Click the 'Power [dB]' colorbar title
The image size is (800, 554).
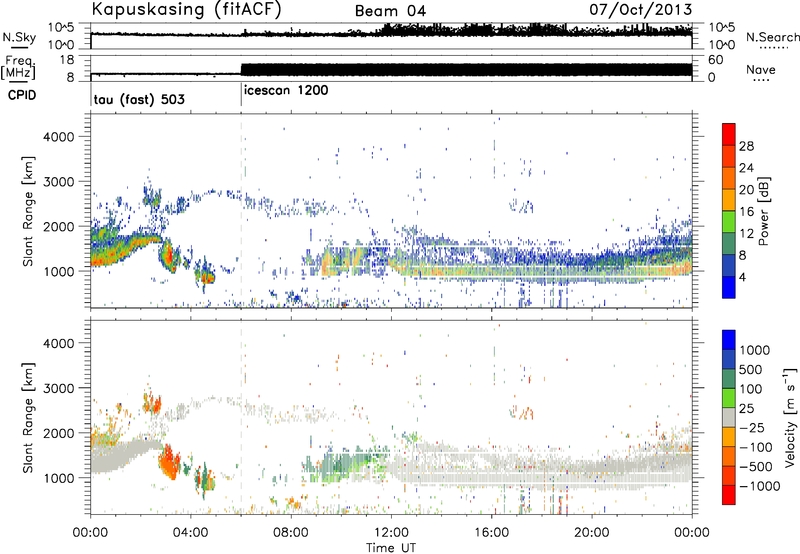(x=763, y=211)
